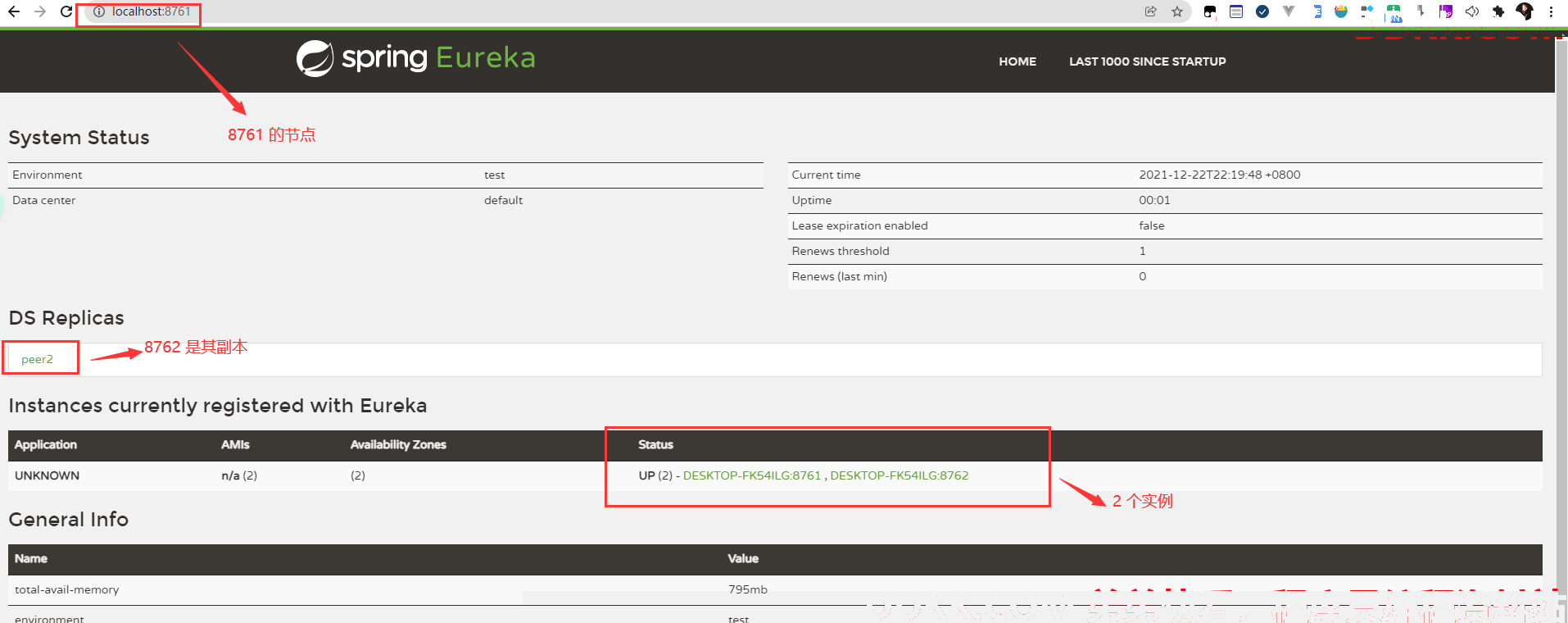The width and height of the screenshot is (1568, 623).
Task: Open the dark blue checkmark extension
Action: point(1262,11)
